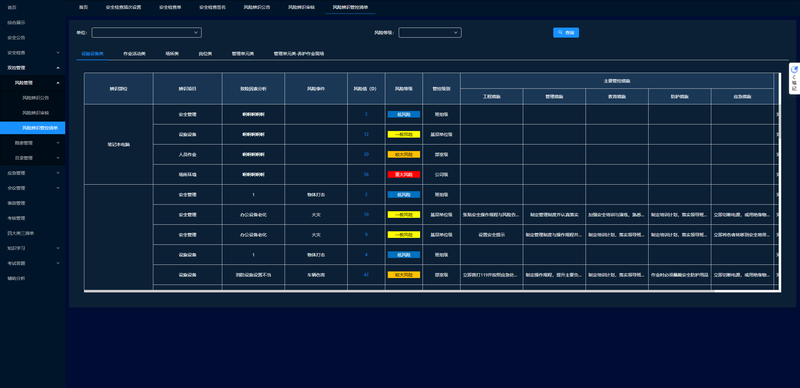
Task: Collapse the 双控管理 sidebar arrow
Action: tap(58, 67)
